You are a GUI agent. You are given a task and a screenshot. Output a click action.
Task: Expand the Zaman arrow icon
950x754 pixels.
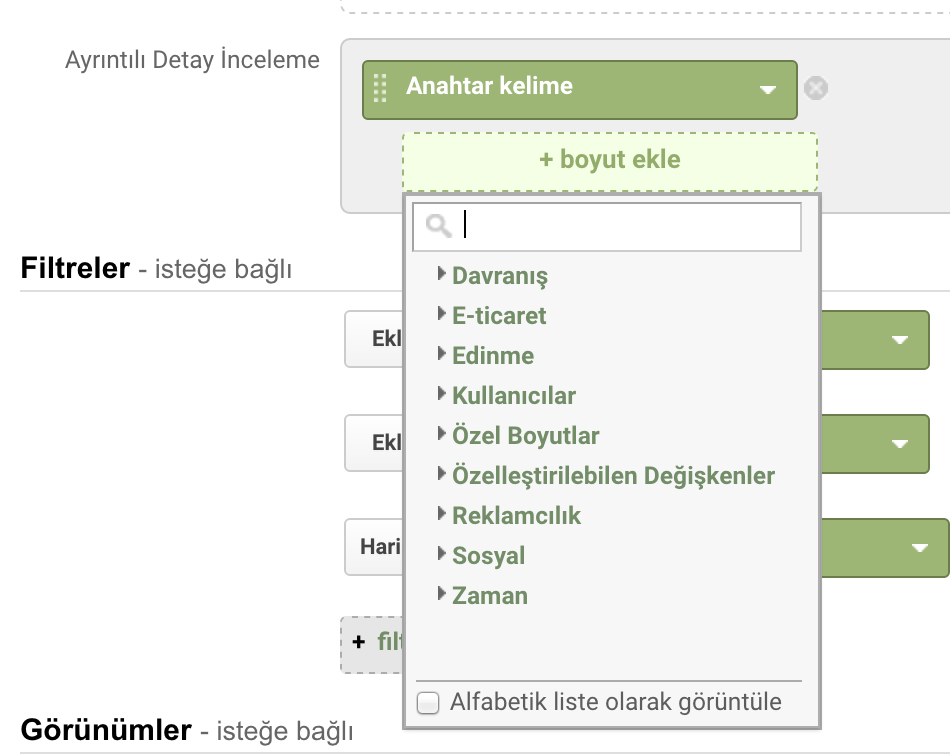click(442, 594)
